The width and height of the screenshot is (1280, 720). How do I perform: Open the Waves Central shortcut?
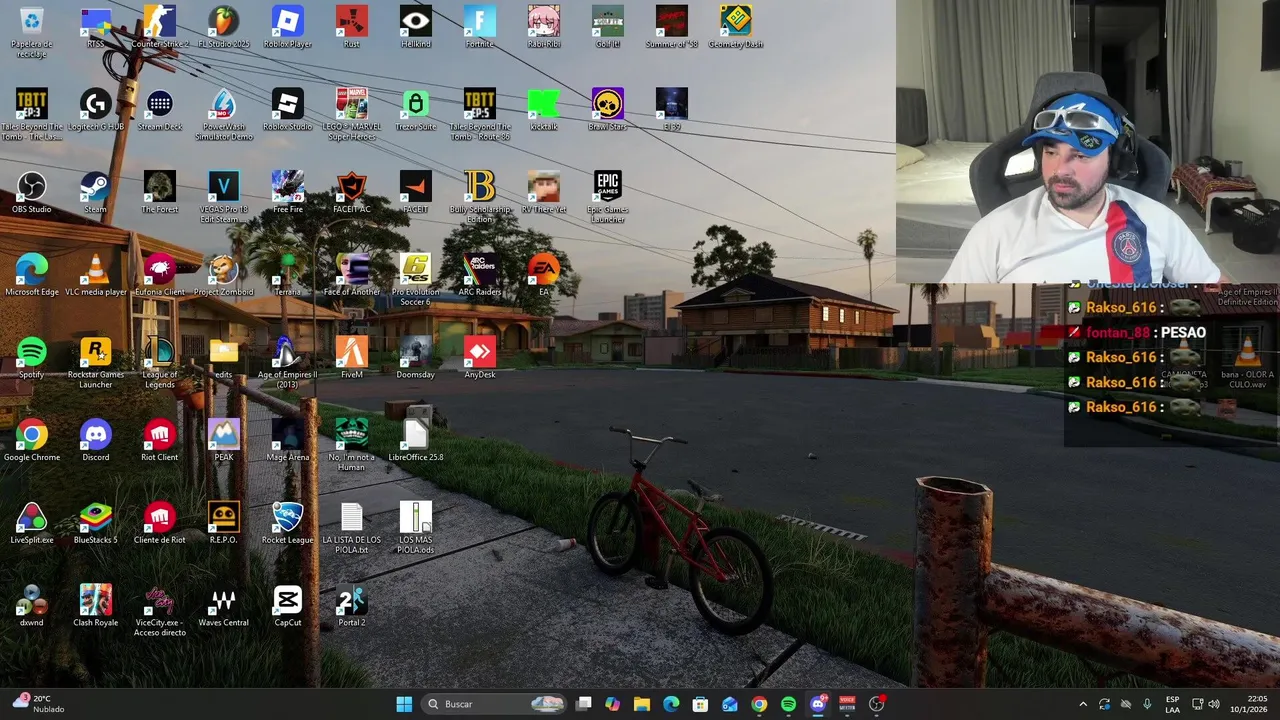point(223,606)
